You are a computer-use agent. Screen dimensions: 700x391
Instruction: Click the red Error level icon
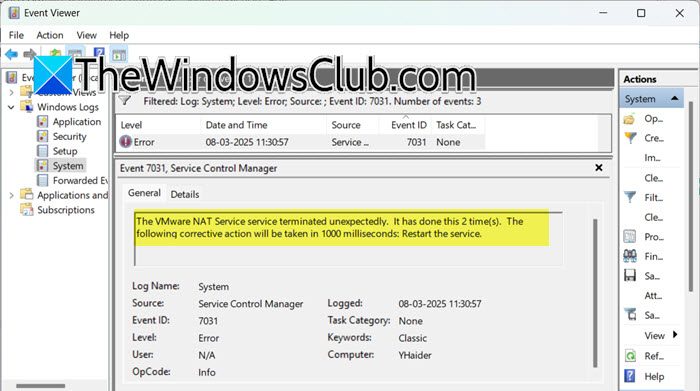[x=125, y=142]
